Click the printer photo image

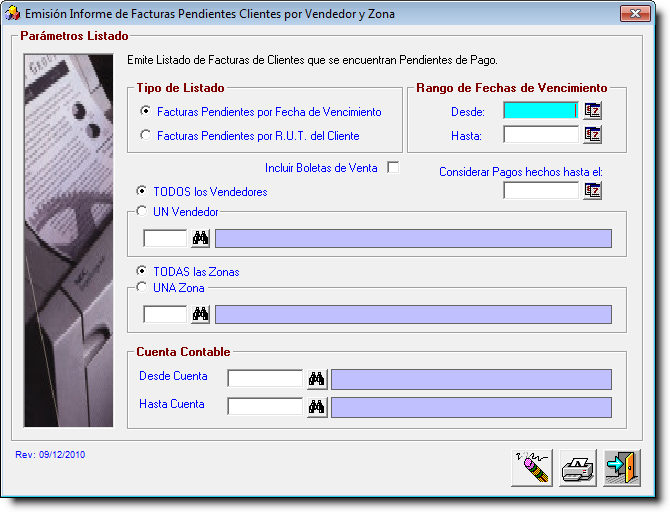[x=69, y=240]
